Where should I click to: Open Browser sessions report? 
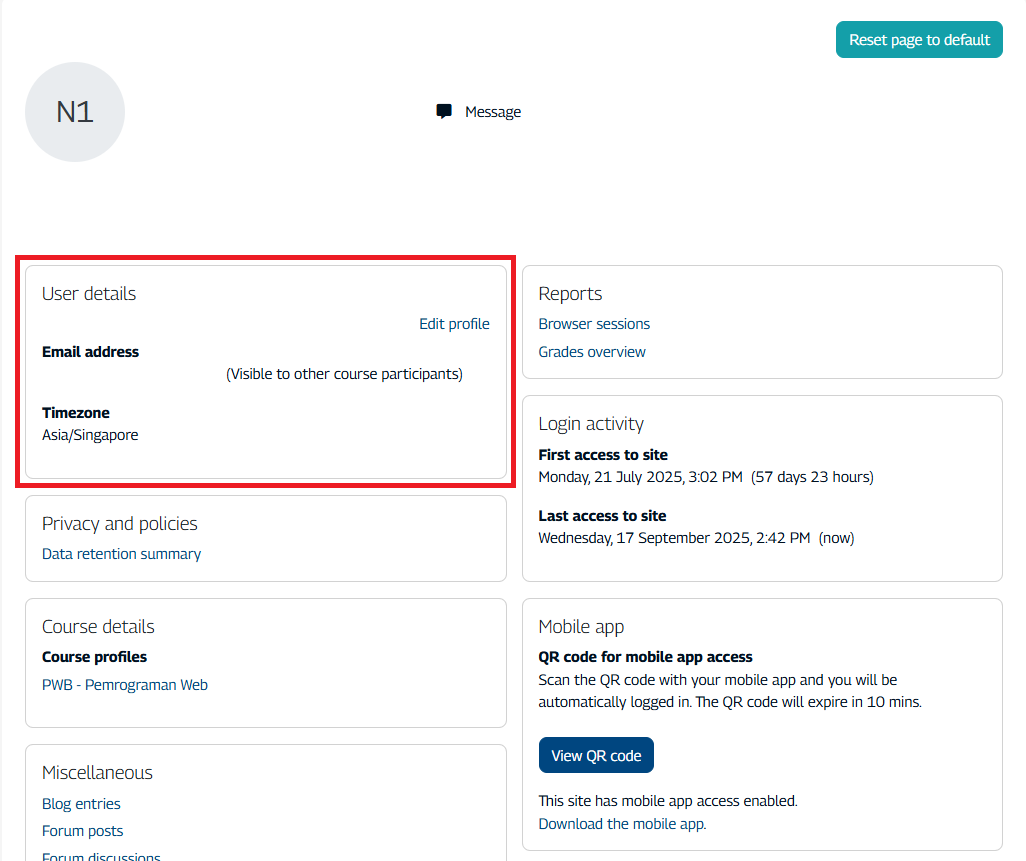(594, 324)
